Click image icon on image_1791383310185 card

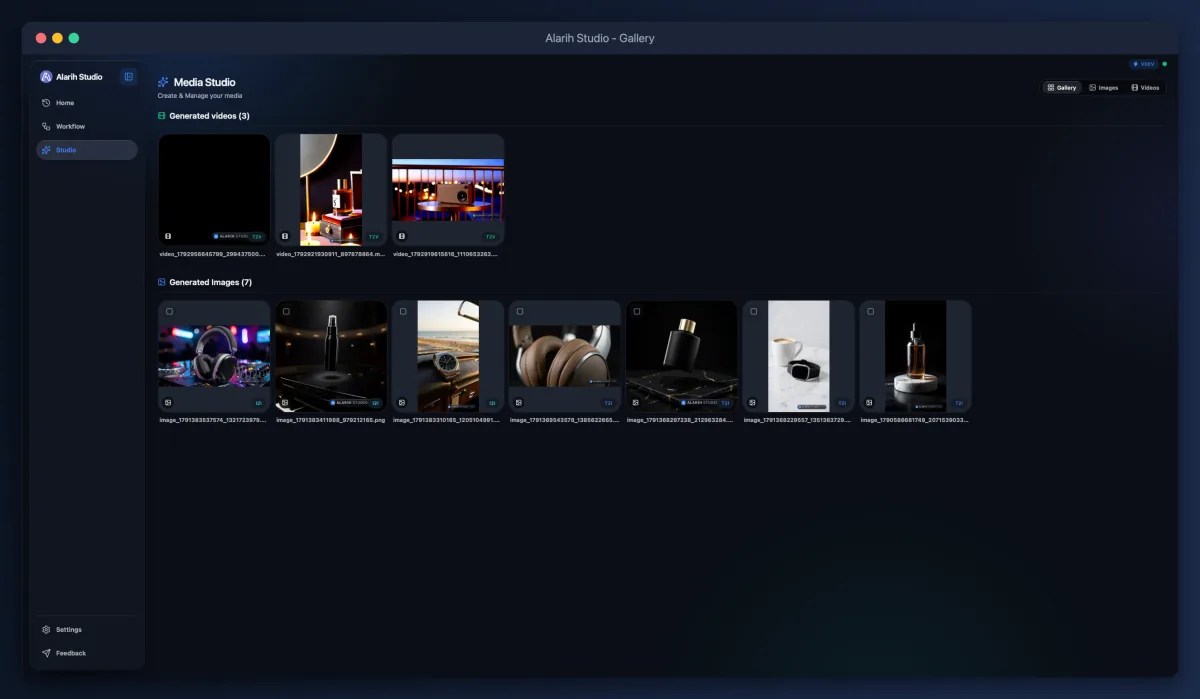point(402,403)
